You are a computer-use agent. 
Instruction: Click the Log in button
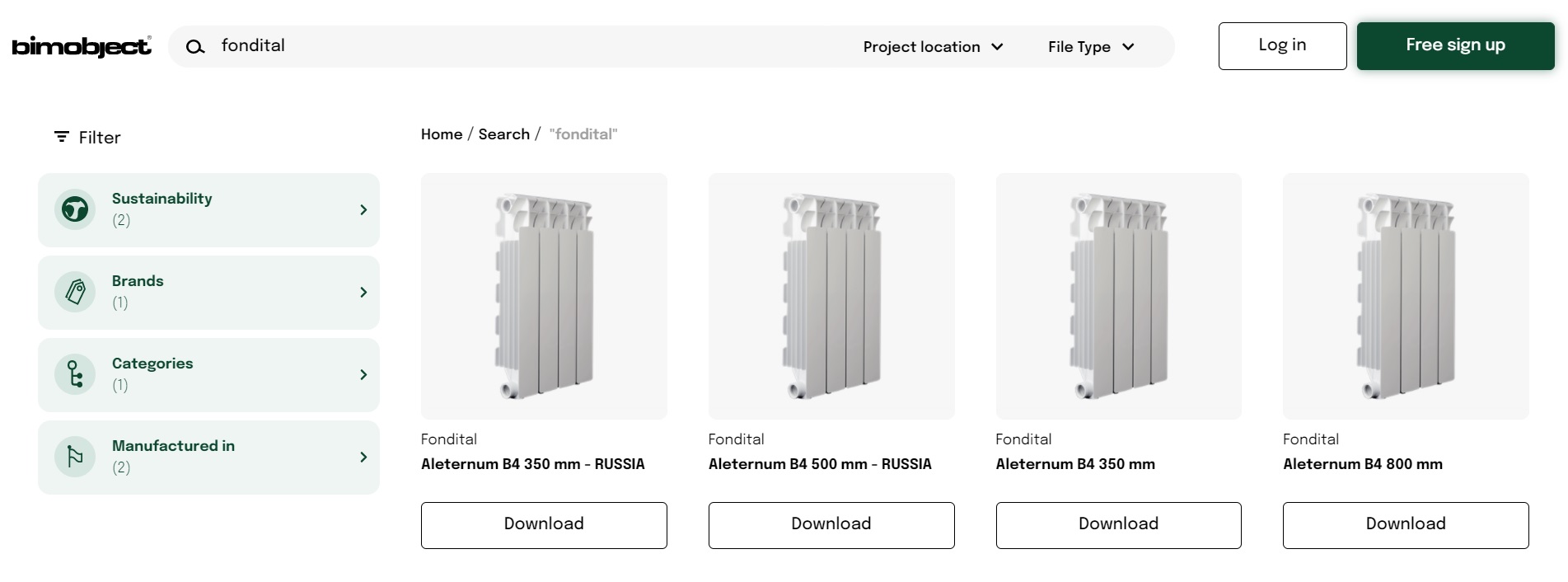(x=1282, y=46)
